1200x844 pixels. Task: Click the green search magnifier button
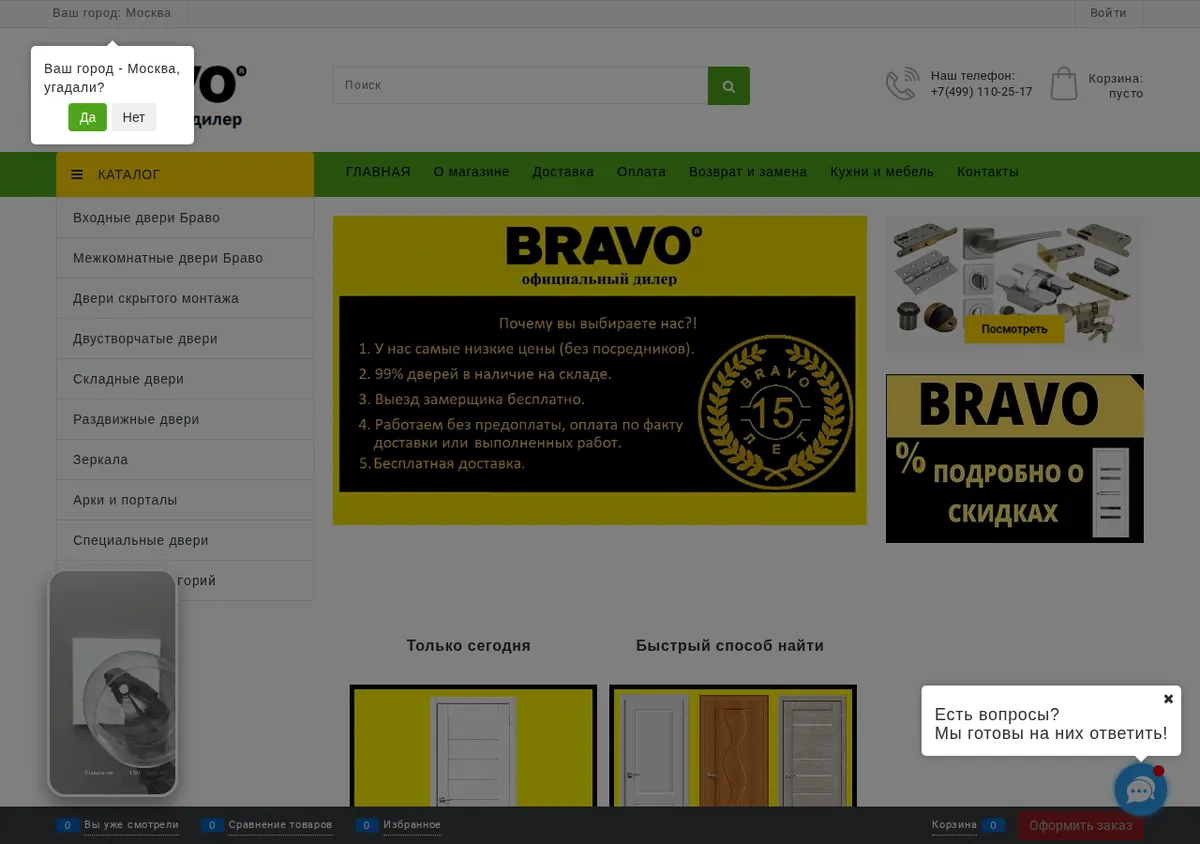pos(729,86)
